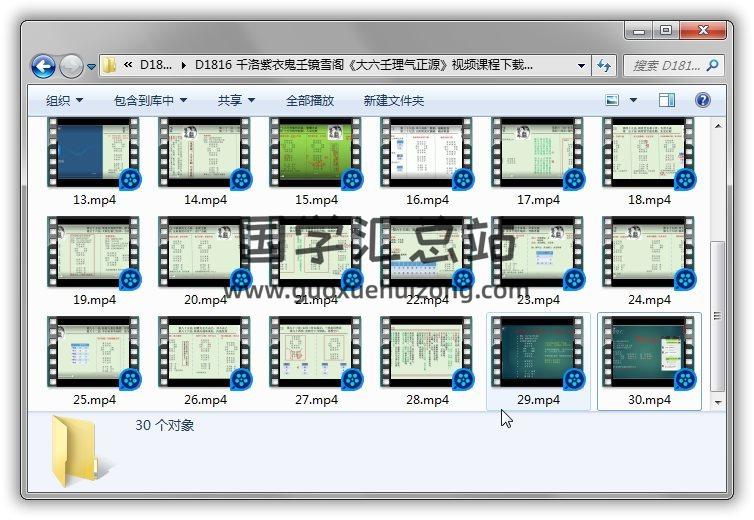Select the 16.mp4 video thumbnail
754x520 pixels.
(x=427, y=153)
